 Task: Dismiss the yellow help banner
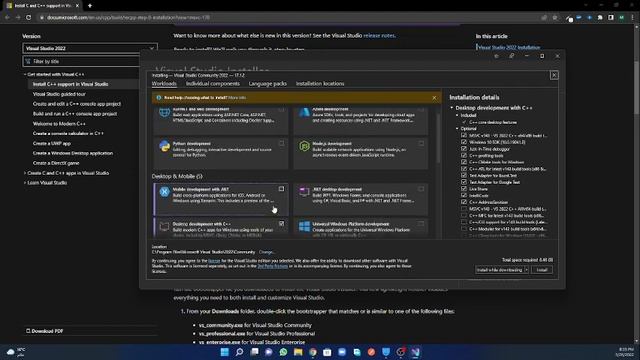[x=434, y=98]
